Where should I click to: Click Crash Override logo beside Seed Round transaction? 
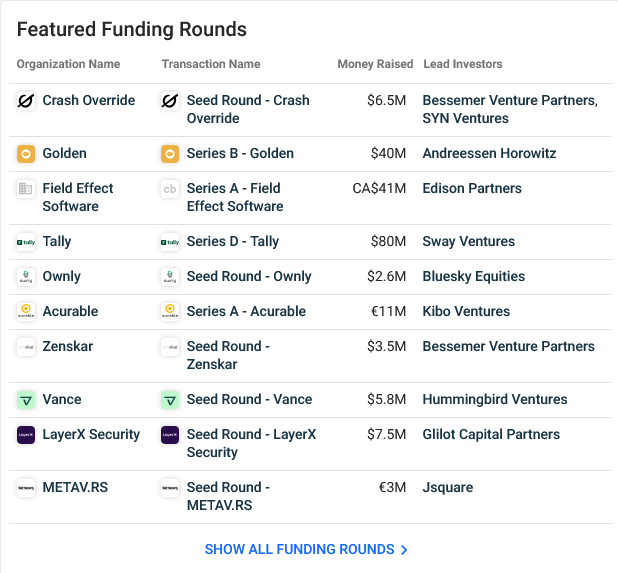[x=170, y=101]
